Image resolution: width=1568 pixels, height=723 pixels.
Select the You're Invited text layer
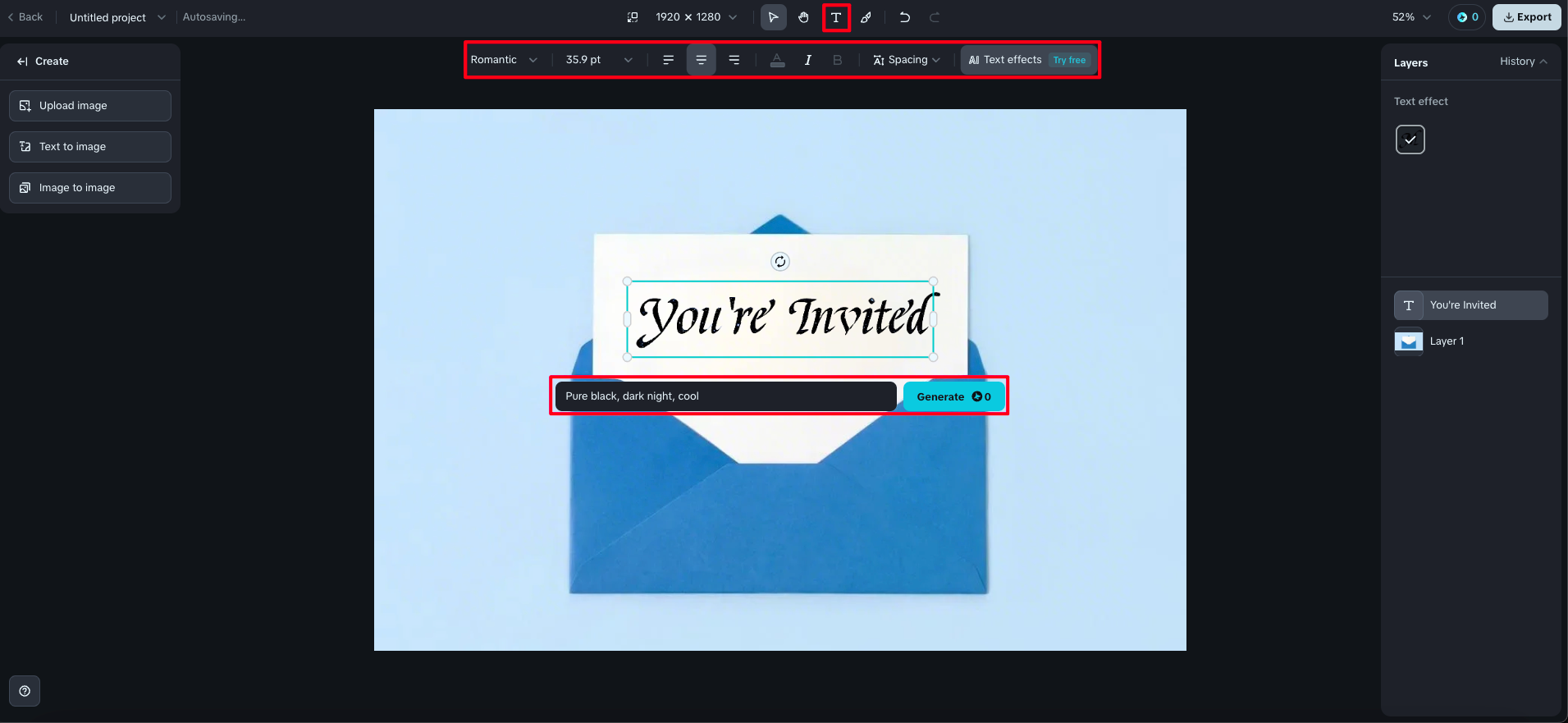coord(1471,305)
